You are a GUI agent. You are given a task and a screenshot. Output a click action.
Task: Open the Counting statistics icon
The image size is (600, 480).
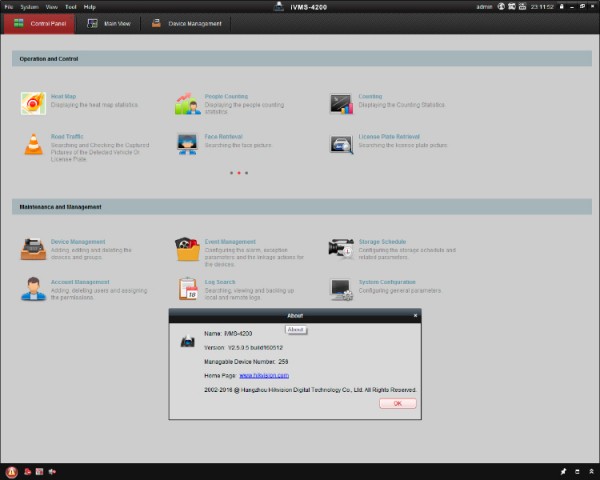click(341, 104)
